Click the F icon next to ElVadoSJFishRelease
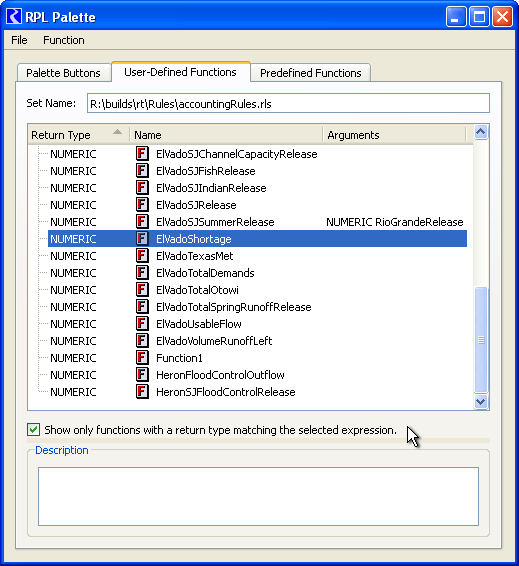This screenshot has width=519, height=566. pyautogui.click(x=142, y=171)
